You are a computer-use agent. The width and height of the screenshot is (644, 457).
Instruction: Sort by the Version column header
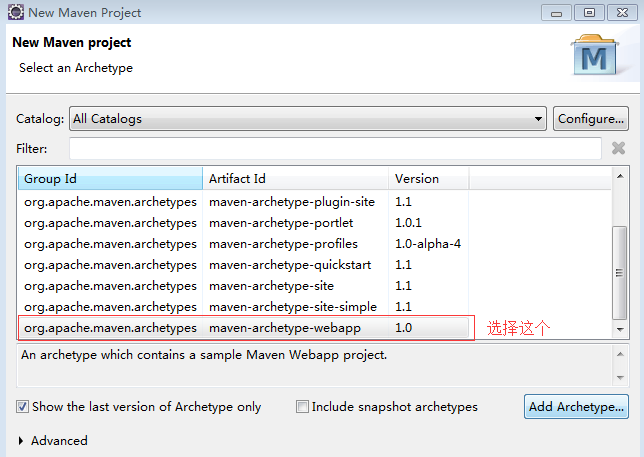[428, 179]
